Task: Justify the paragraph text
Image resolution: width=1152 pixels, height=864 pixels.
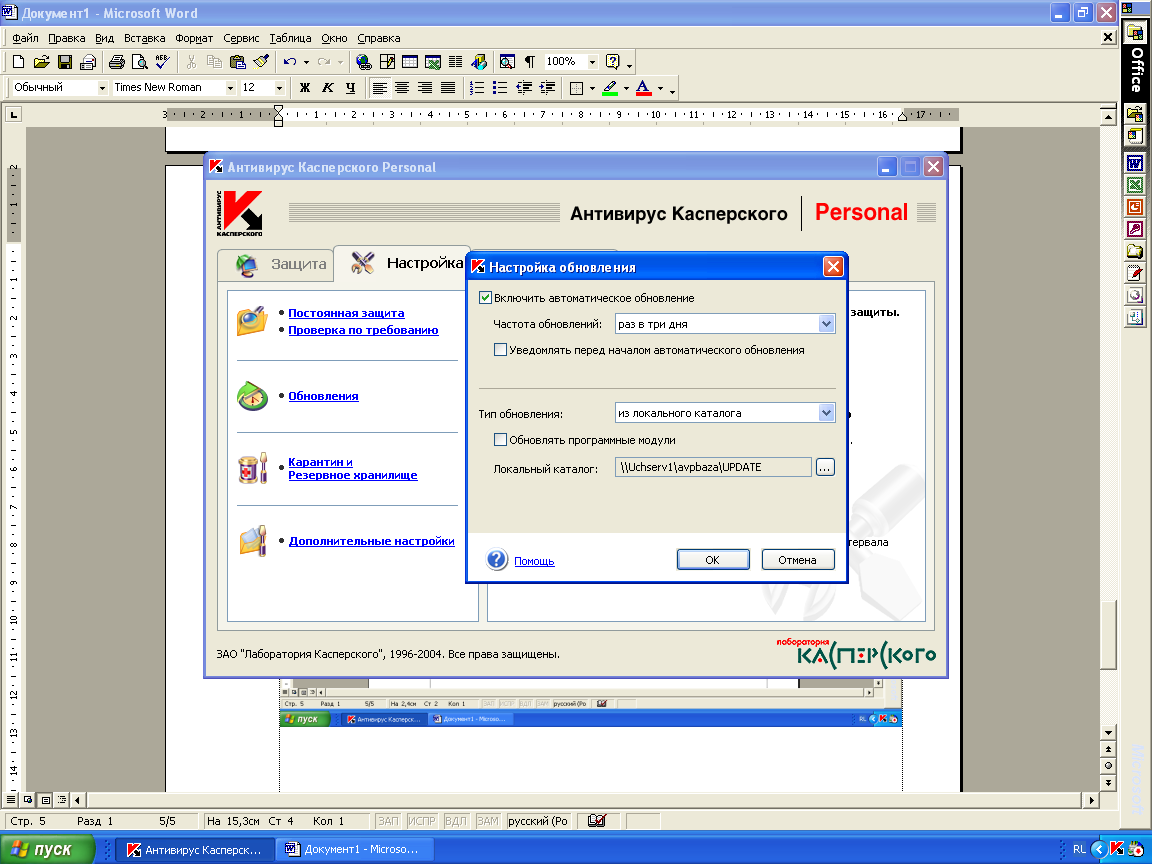Action: point(448,87)
